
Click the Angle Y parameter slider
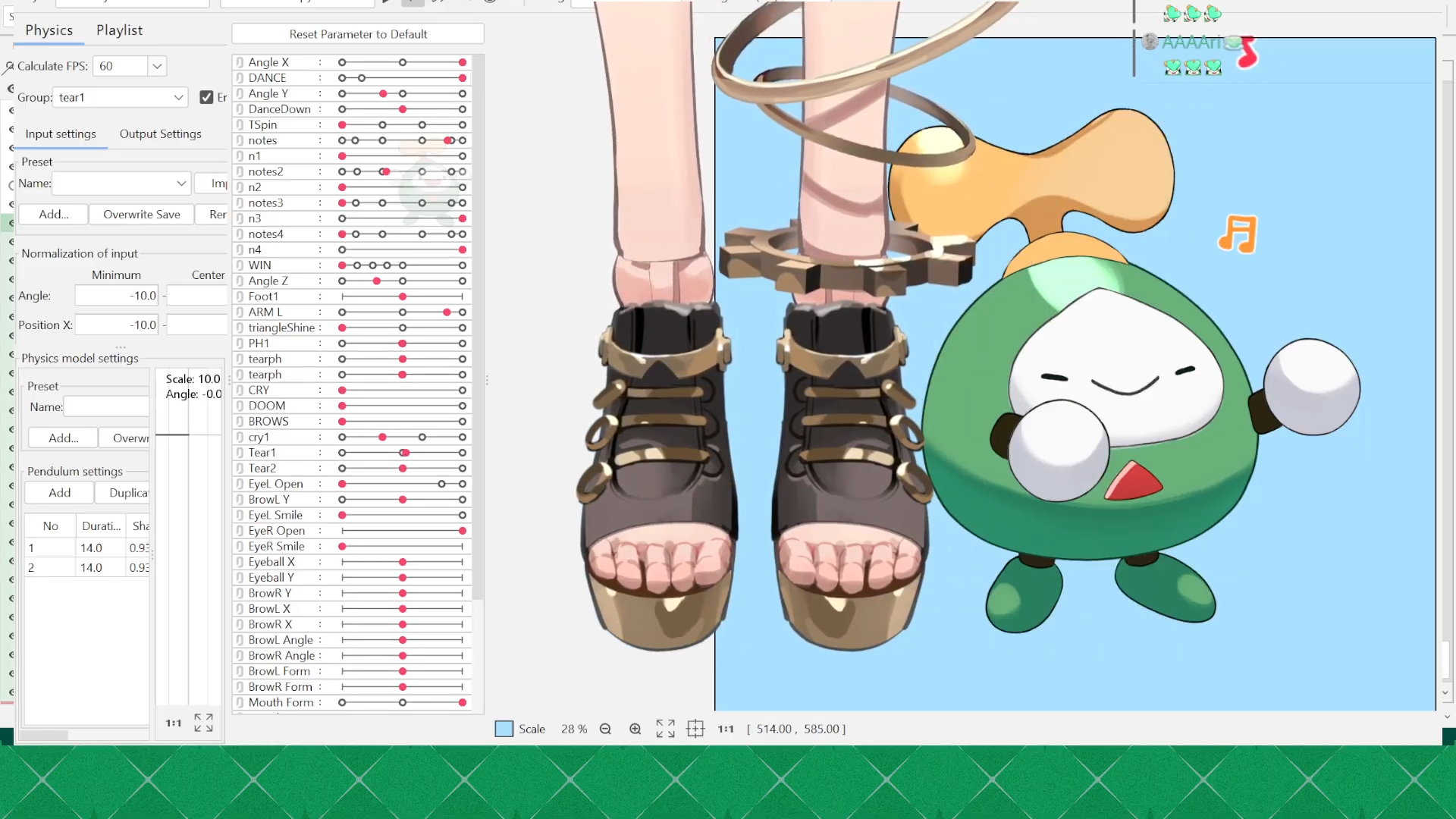tap(402, 93)
